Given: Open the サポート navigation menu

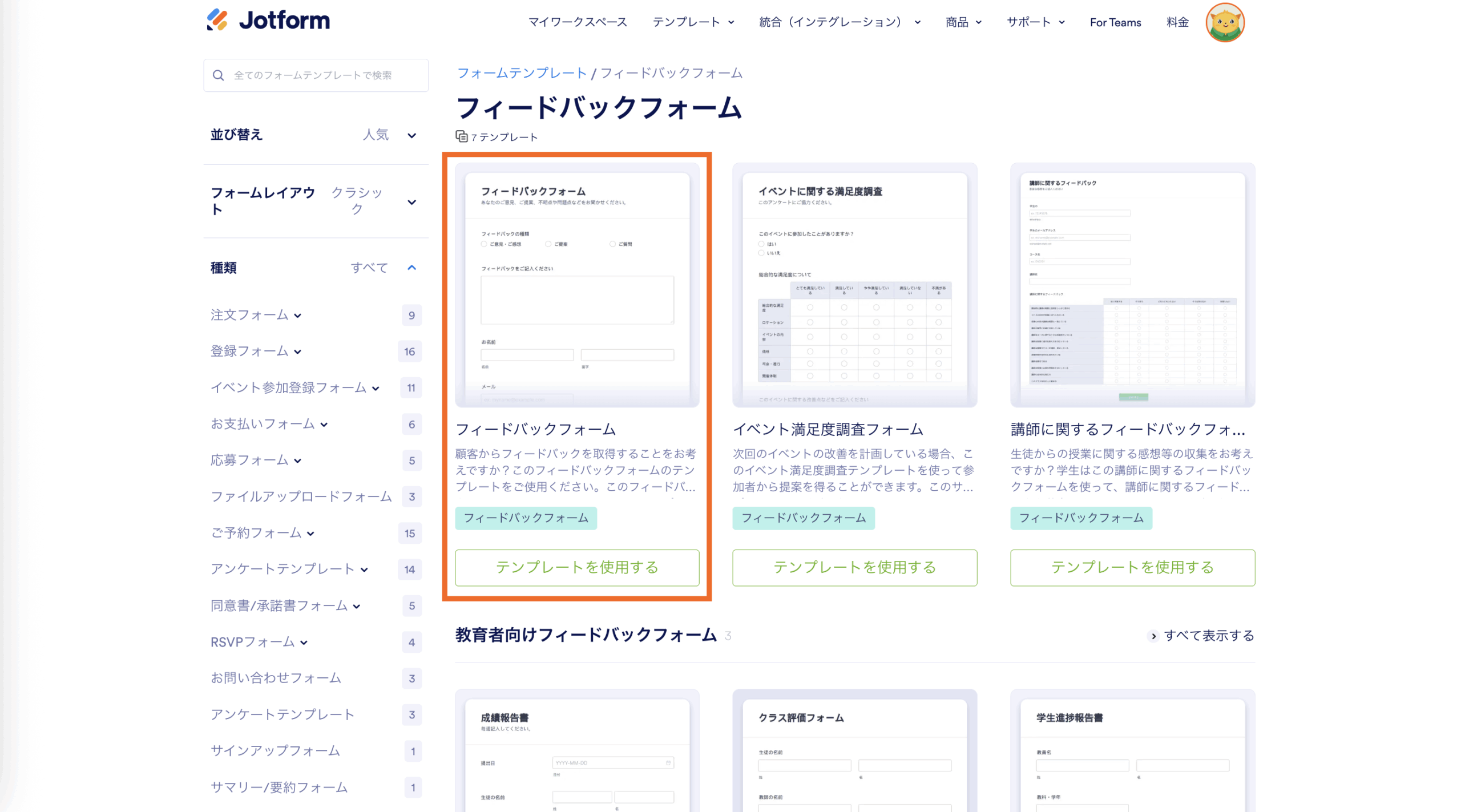Looking at the screenshot, I should [x=1035, y=22].
